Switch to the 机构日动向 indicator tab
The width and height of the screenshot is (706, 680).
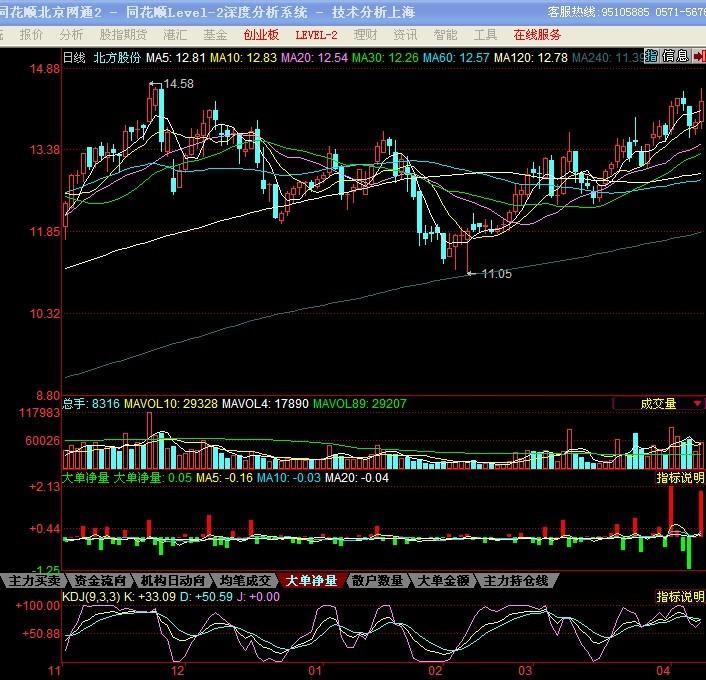tap(172, 580)
